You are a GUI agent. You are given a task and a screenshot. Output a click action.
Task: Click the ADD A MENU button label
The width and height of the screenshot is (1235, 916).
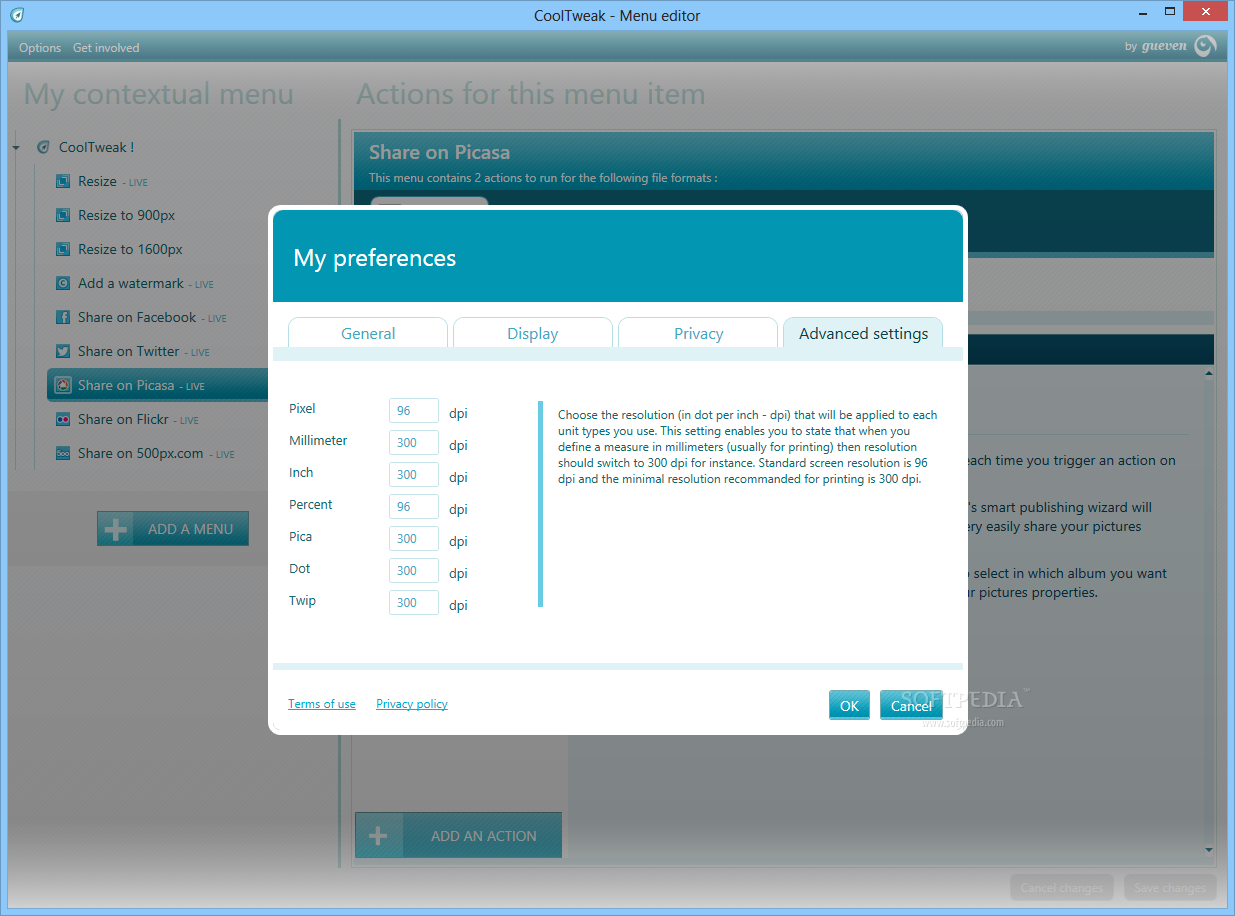pos(190,529)
